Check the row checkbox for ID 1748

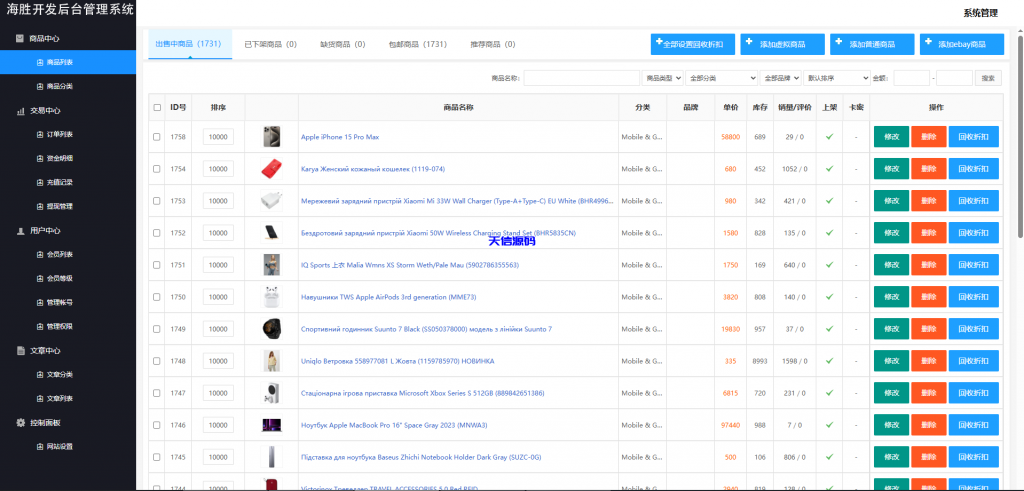(x=157, y=361)
